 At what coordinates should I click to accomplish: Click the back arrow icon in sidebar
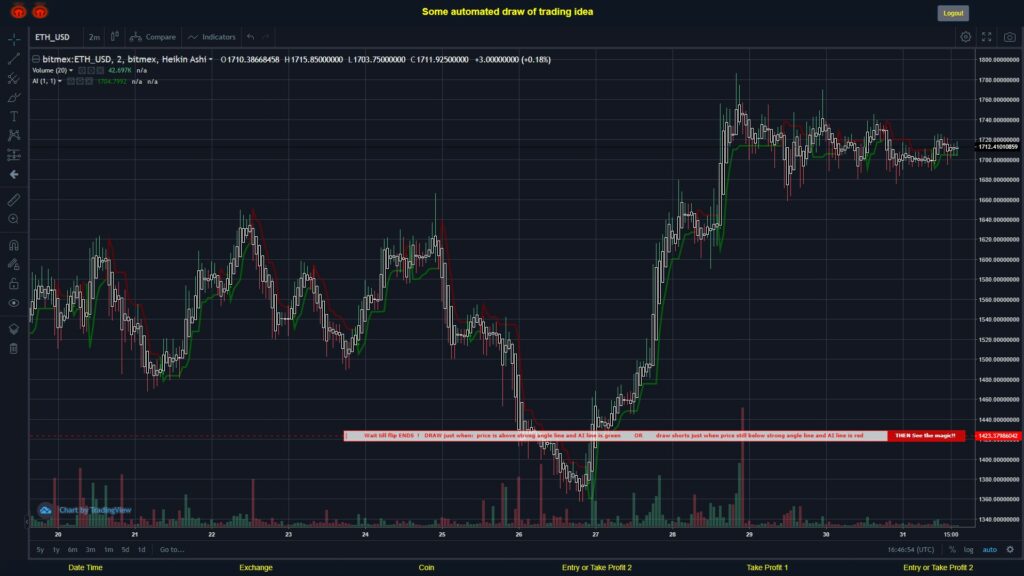[14, 174]
